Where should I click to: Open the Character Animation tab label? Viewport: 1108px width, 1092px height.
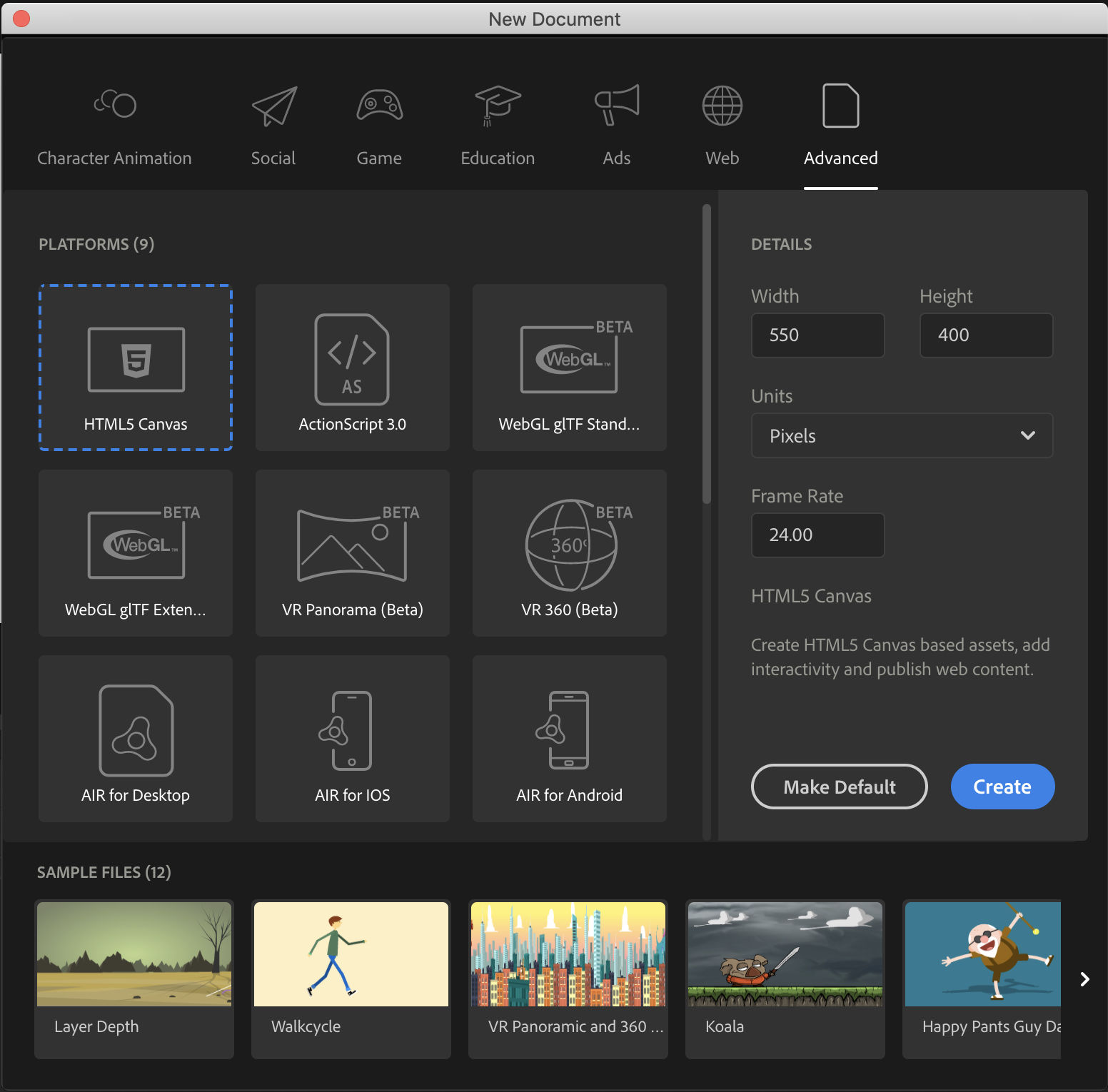pyautogui.click(x=114, y=158)
